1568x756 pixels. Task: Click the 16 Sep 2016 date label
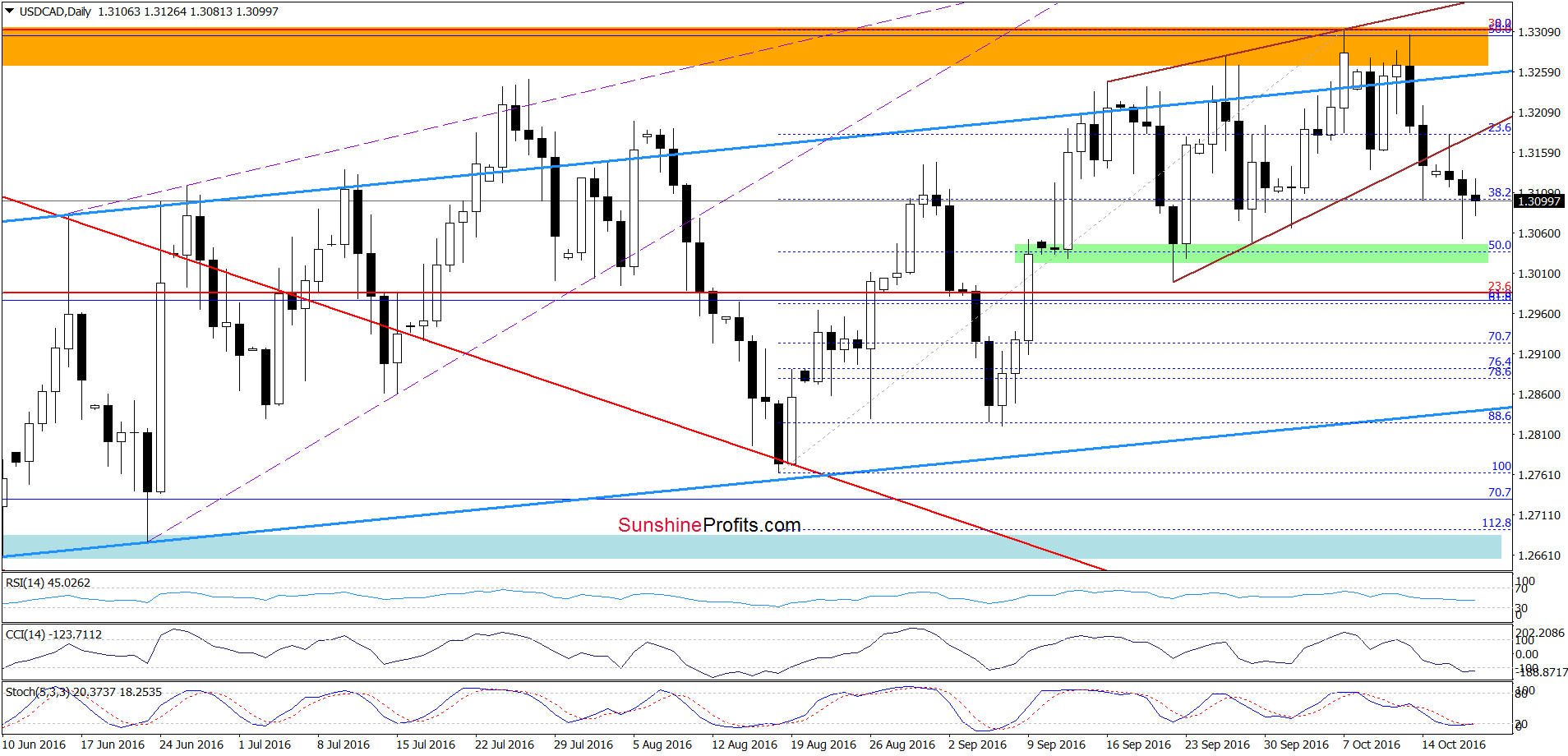tap(1139, 744)
